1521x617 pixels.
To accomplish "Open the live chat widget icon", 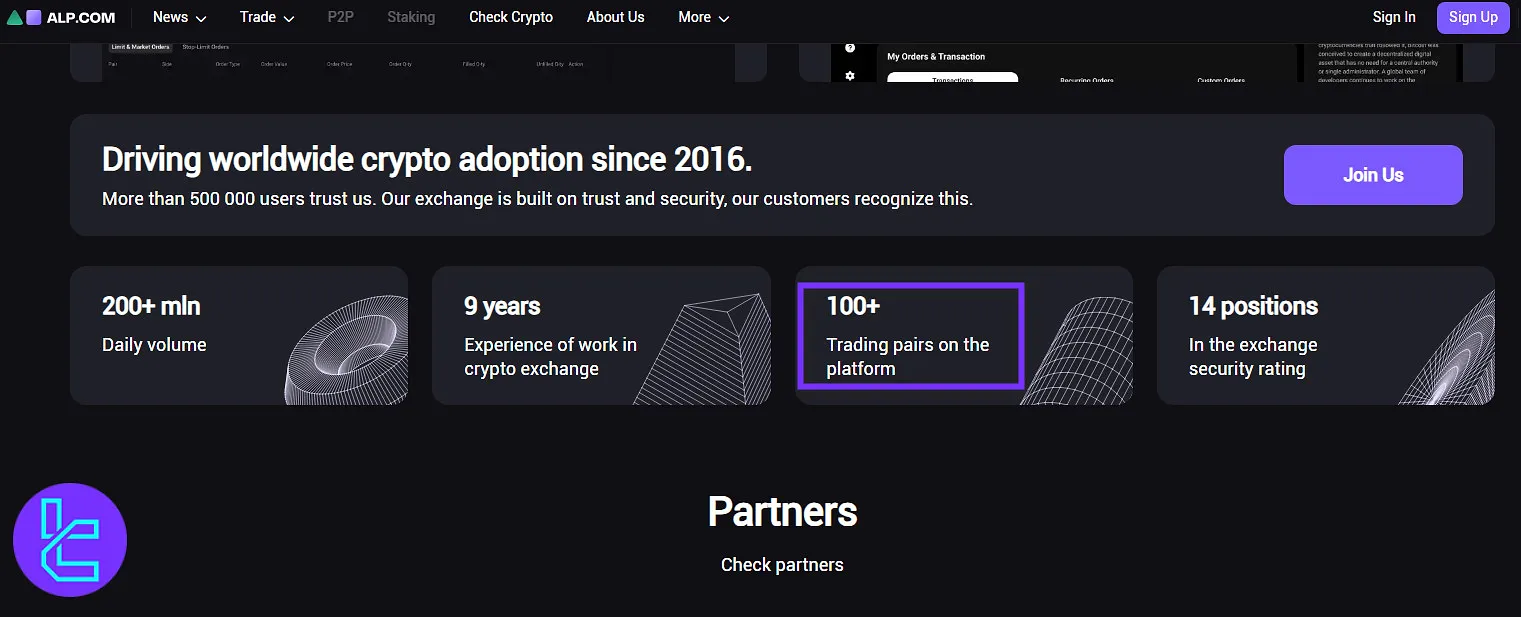I will [69, 539].
